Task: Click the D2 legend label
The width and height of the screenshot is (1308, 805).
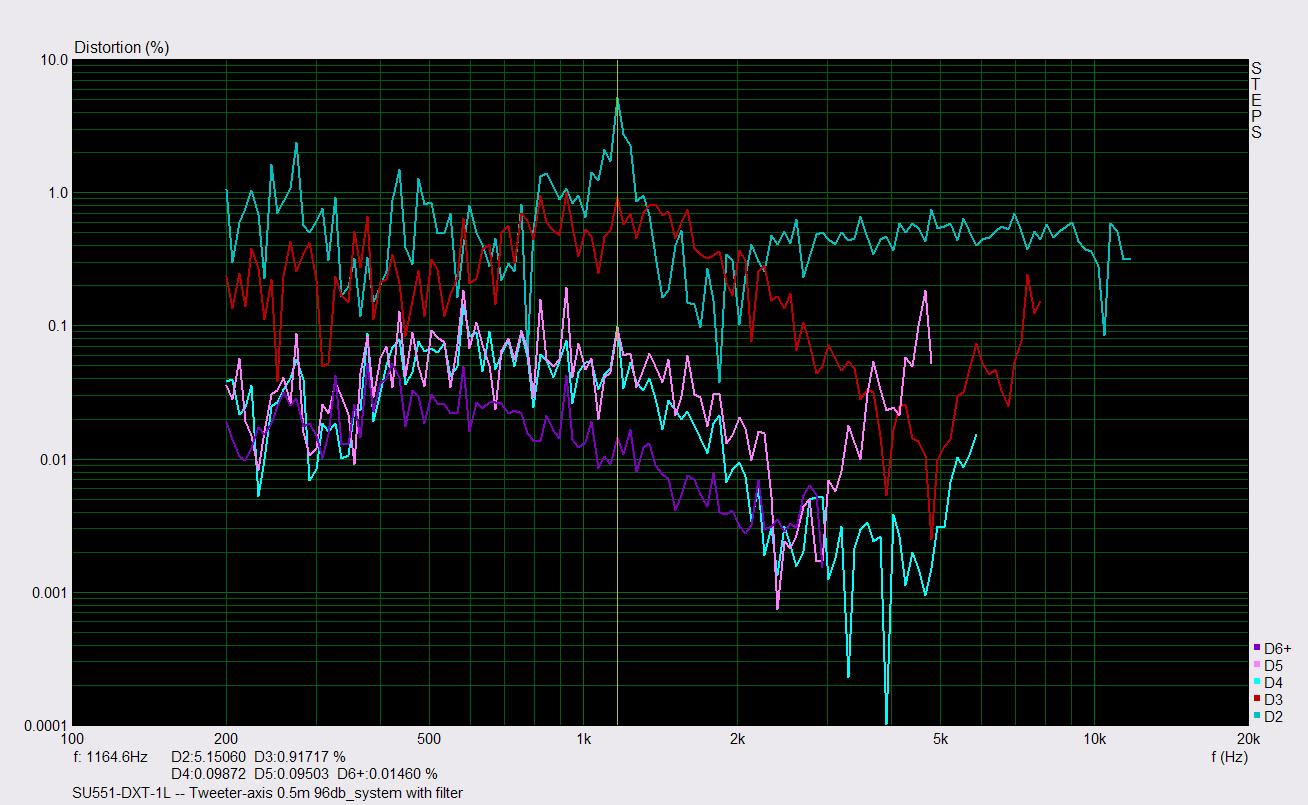Action: 1273,716
